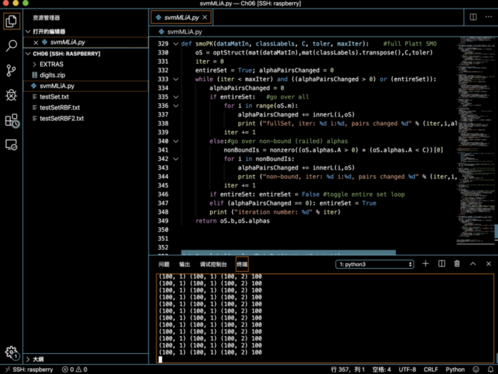498x374 pixels.
Task: Fold the for loop at line 342
Action: [x=176, y=159]
